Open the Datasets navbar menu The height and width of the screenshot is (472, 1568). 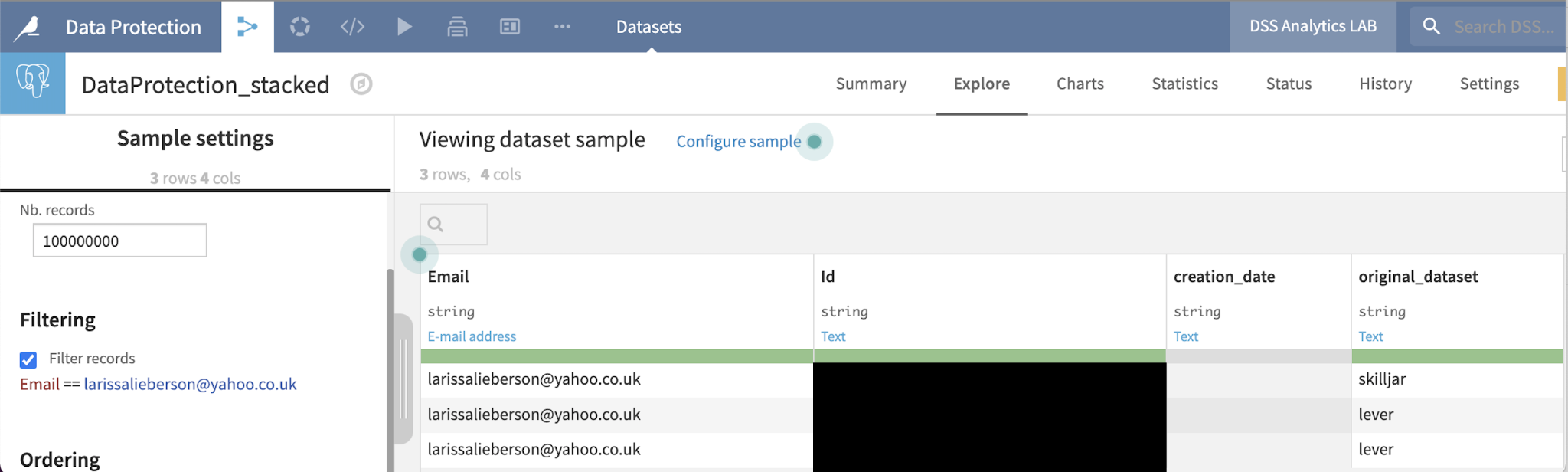[x=648, y=27]
